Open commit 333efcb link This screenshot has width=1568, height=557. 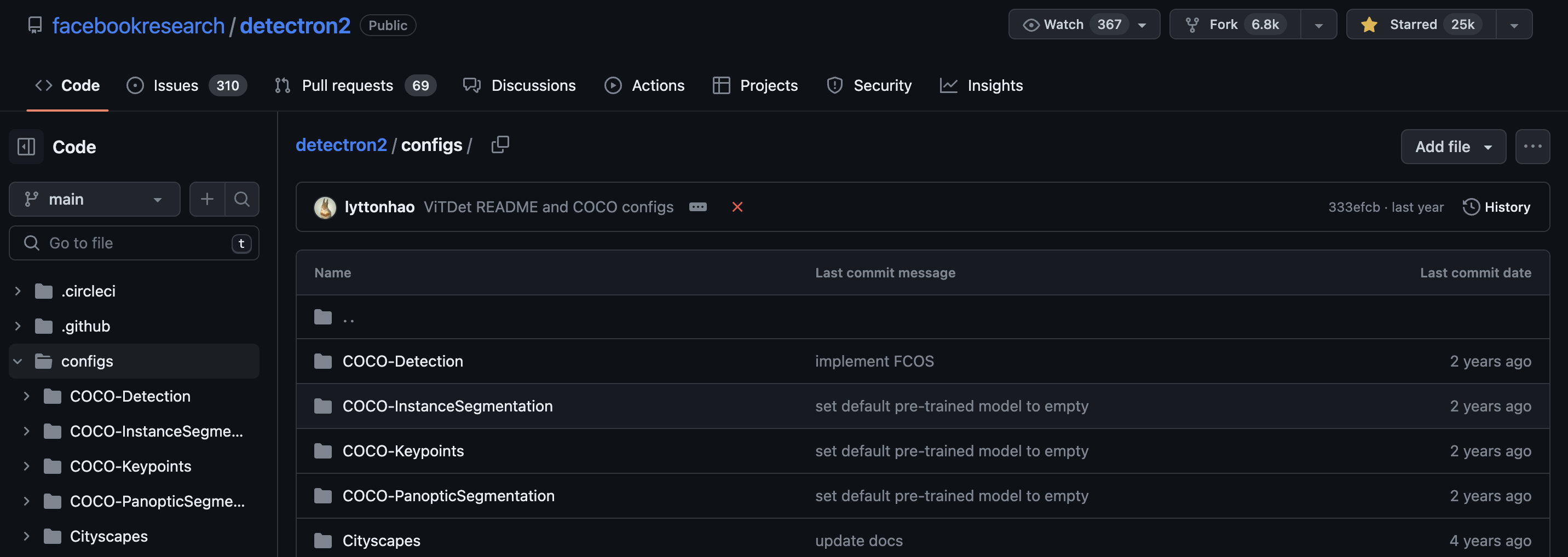point(1354,207)
